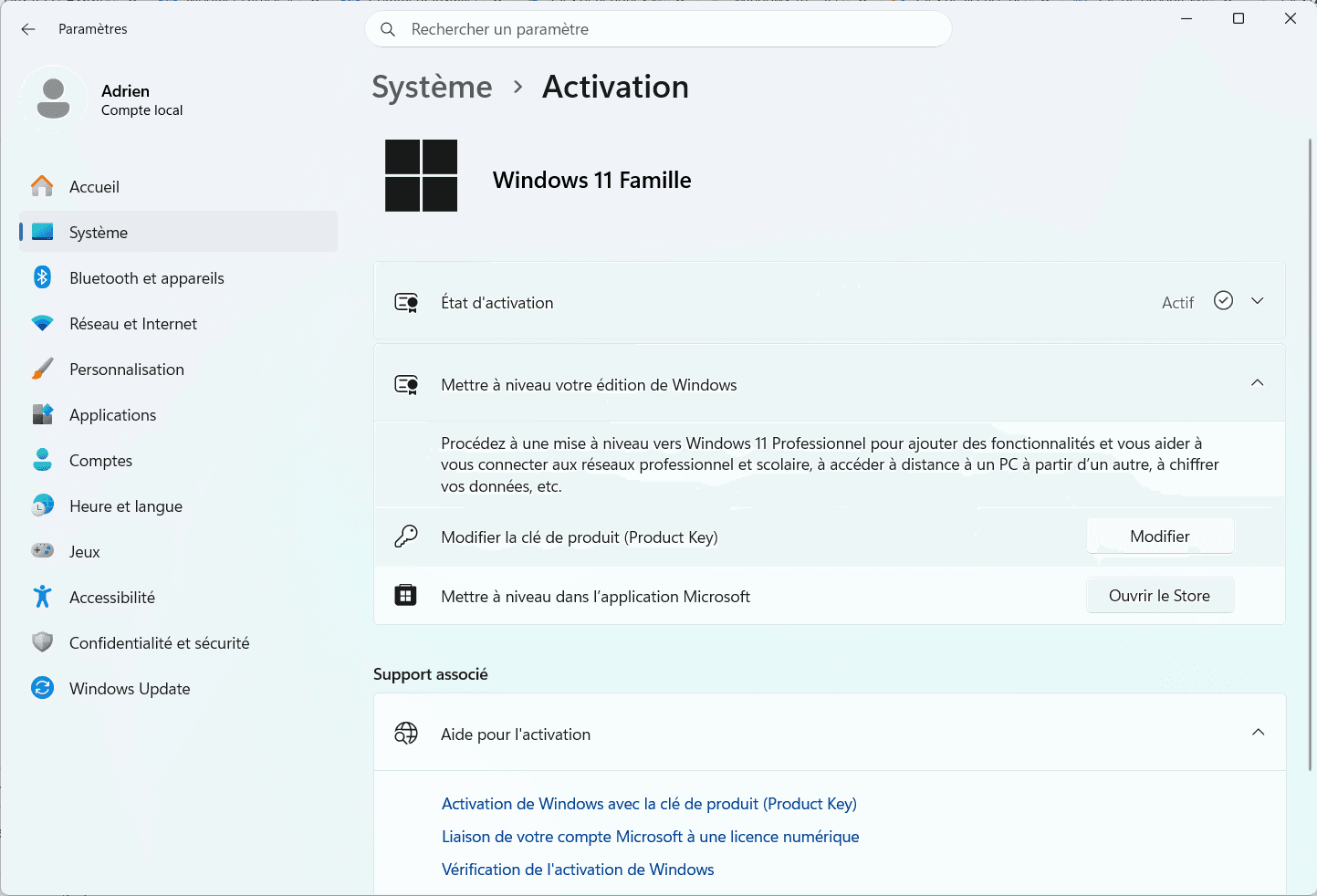1317x896 pixels.
Task: Click the Actif status text
Action: pyautogui.click(x=1177, y=303)
